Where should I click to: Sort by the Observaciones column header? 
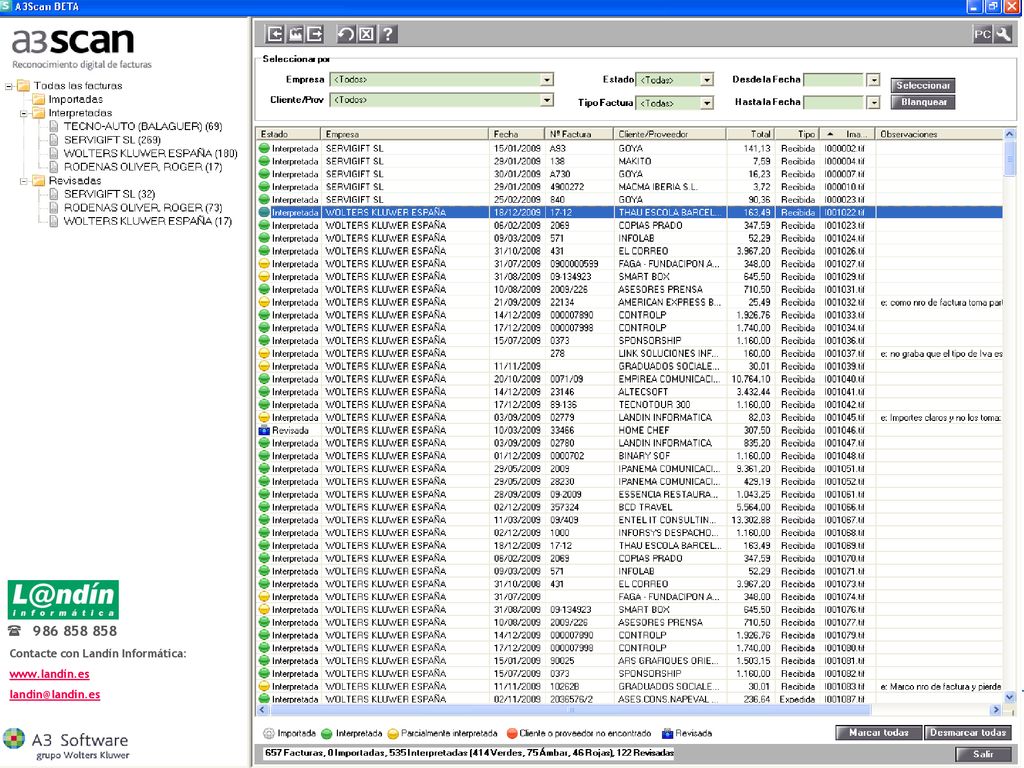938,134
